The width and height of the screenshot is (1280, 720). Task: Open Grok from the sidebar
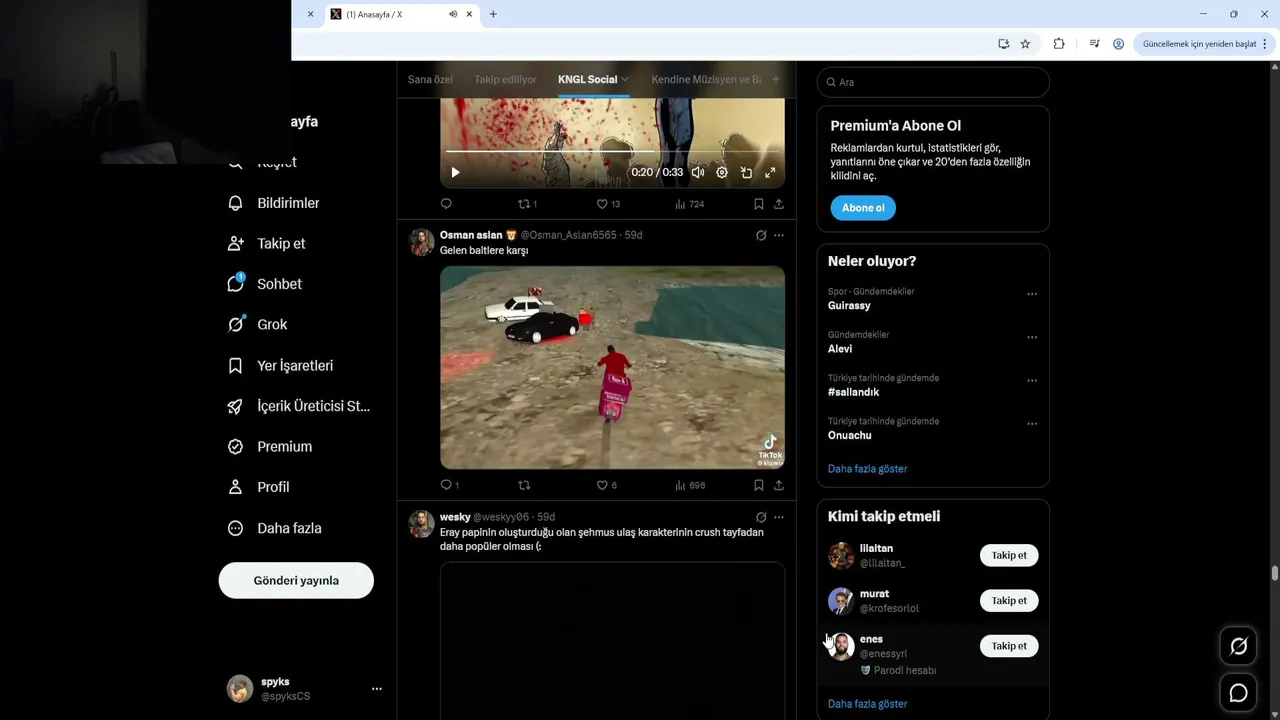(258, 324)
